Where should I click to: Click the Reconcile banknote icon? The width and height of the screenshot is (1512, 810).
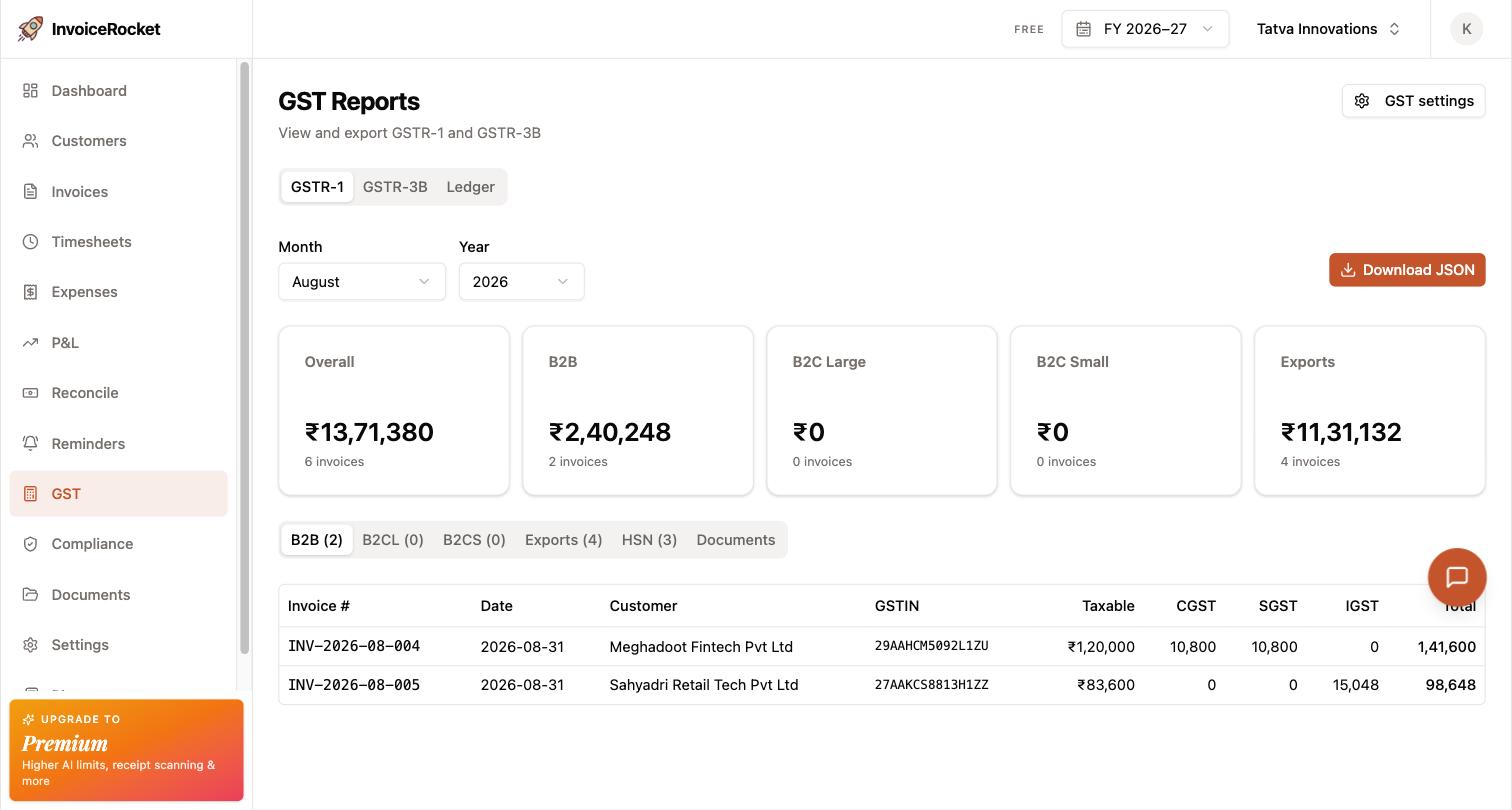tap(31, 393)
